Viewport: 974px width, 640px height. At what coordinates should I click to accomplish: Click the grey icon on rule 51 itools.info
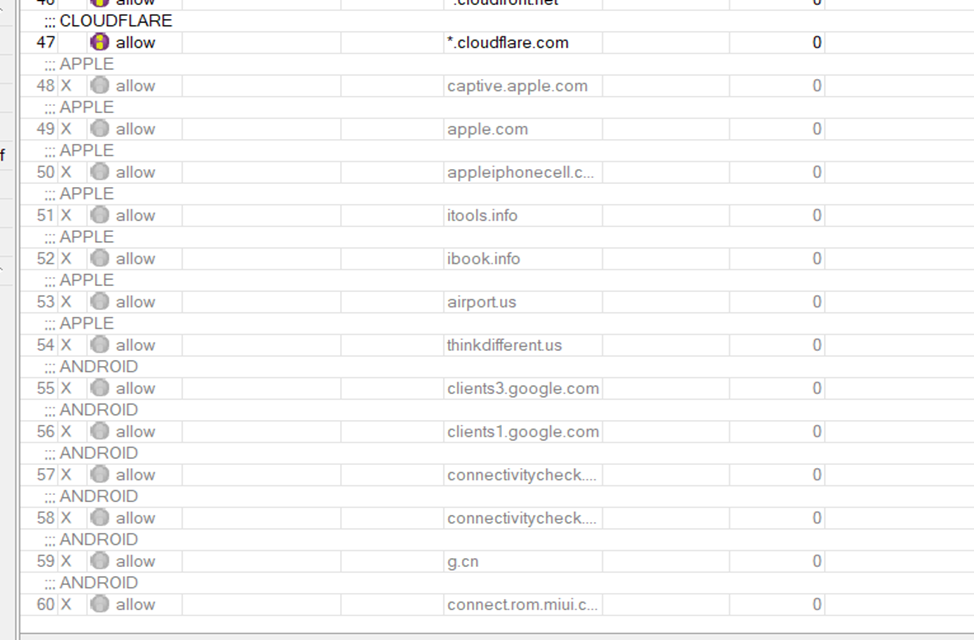point(99,215)
